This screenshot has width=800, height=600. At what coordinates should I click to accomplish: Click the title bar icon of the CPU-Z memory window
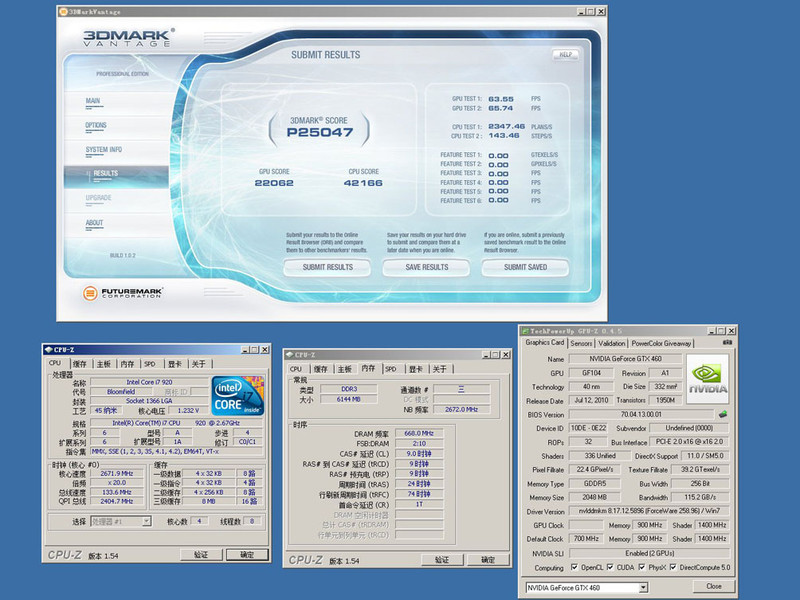point(289,355)
